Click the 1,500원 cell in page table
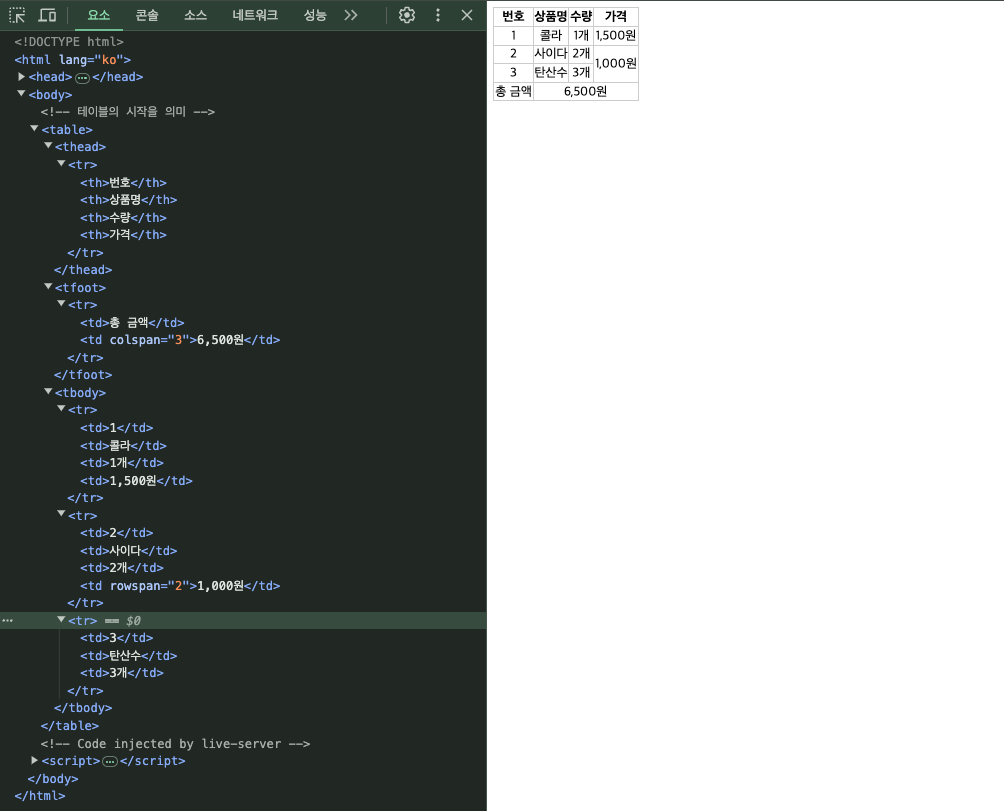The height and width of the screenshot is (811, 1004). click(x=615, y=35)
